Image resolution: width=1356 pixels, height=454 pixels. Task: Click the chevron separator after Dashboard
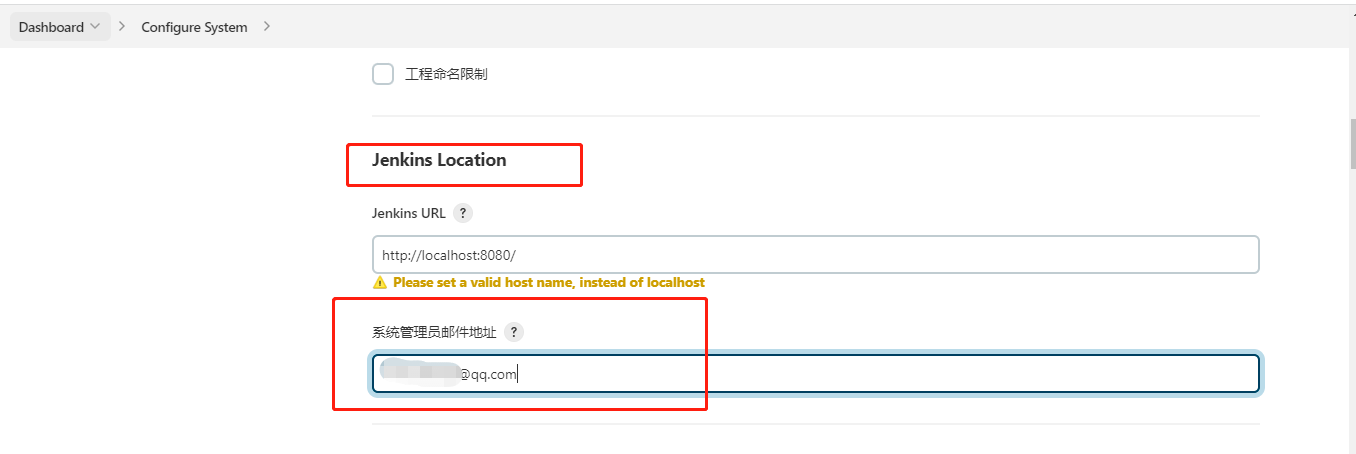(122, 27)
